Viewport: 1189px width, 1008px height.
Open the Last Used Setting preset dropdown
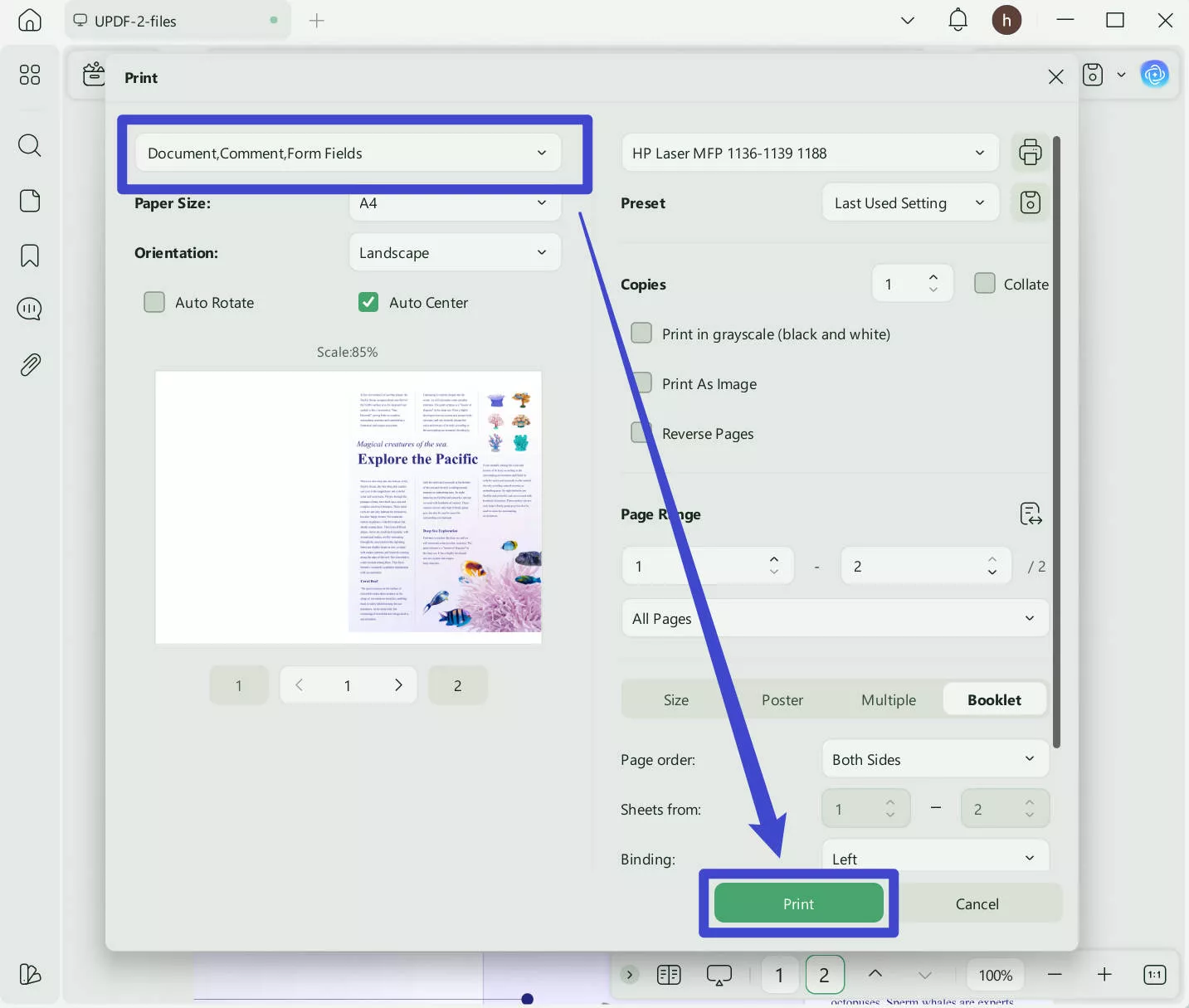(x=911, y=202)
